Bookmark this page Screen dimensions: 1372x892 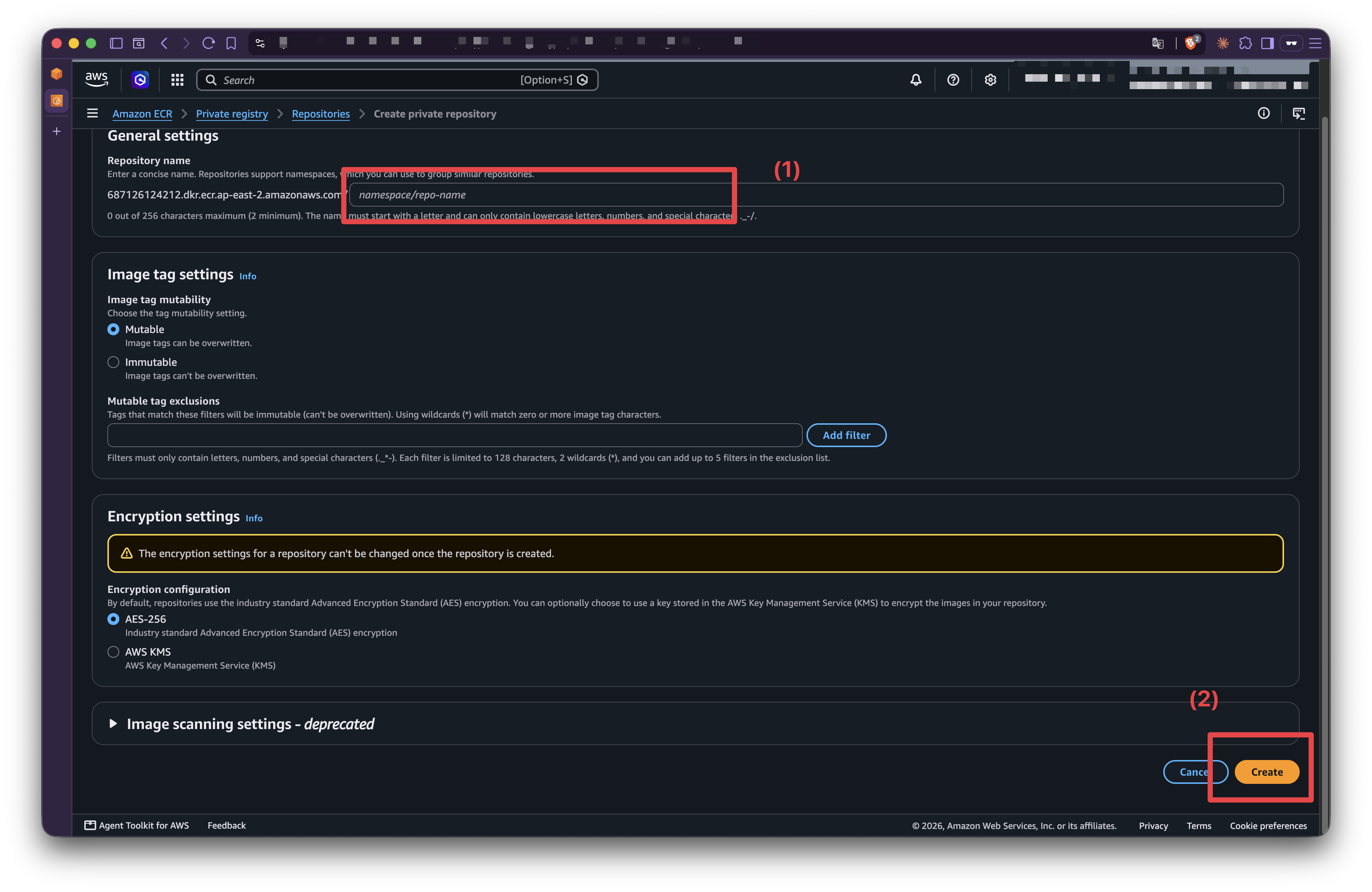click(231, 43)
